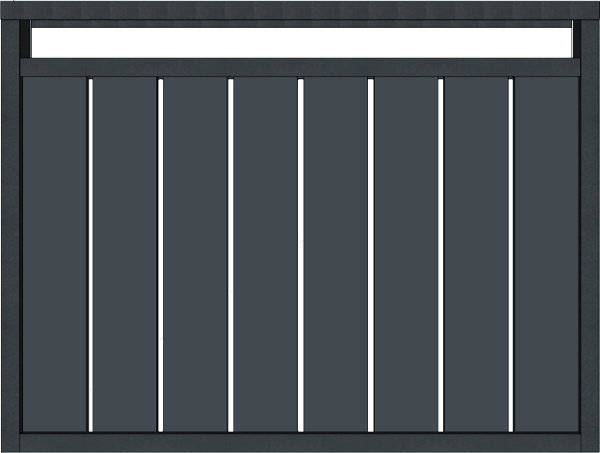Click the left vertical frame post

pos(11,240)
